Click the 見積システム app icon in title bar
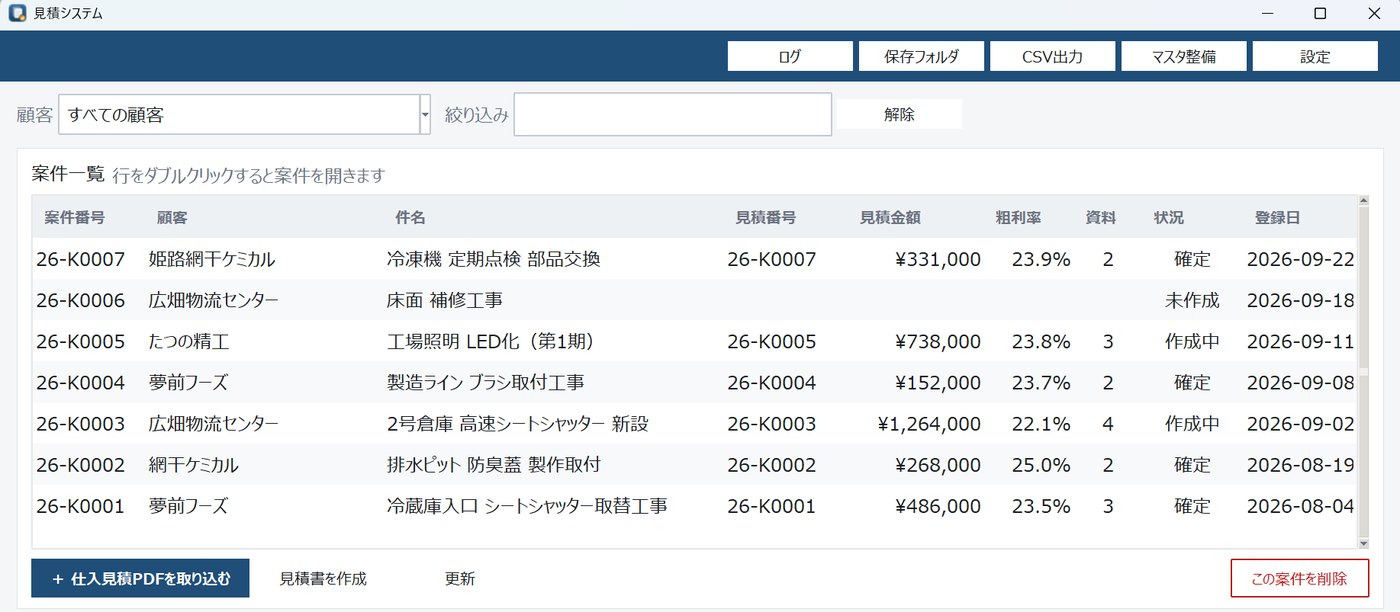The height and width of the screenshot is (612, 1400). tap(17, 14)
